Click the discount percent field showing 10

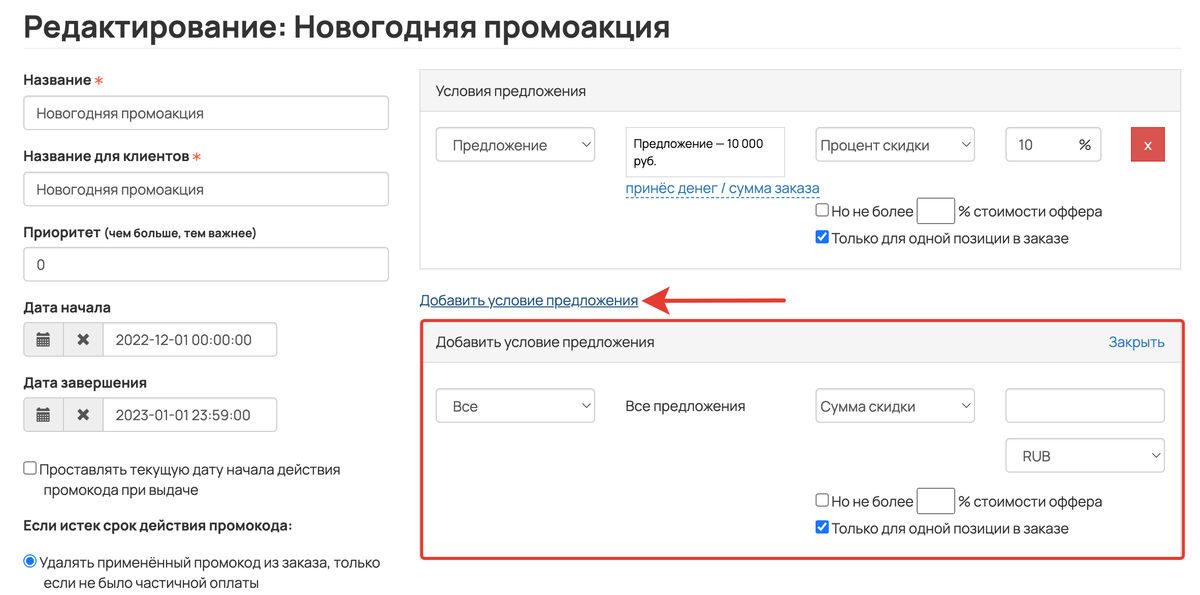pyautogui.click(x=1053, y=145)
